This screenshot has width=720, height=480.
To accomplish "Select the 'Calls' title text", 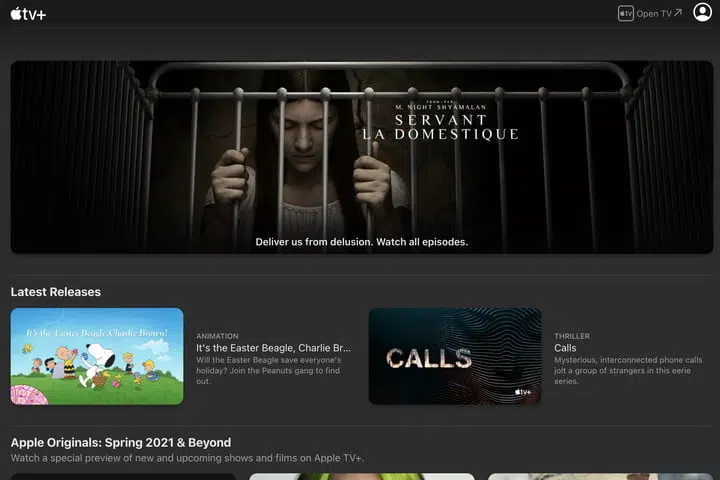I will point(565,348).
